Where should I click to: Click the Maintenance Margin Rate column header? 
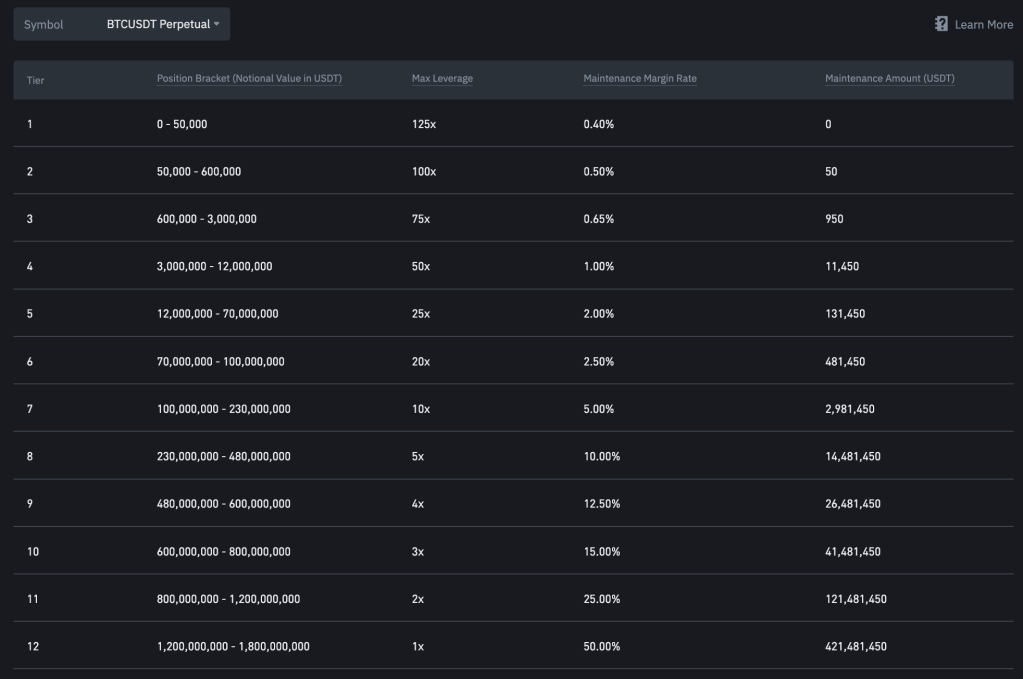coord(639,79)
